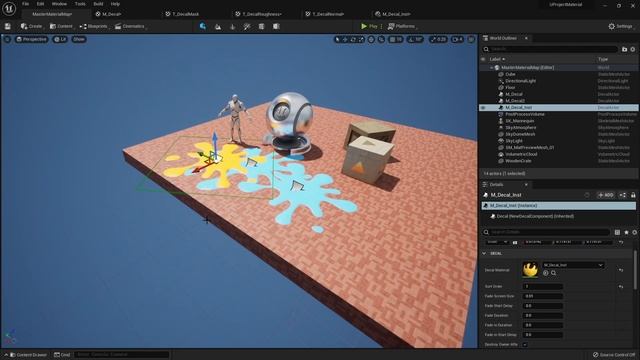Save the current level with floppy icon

point(7,26)
